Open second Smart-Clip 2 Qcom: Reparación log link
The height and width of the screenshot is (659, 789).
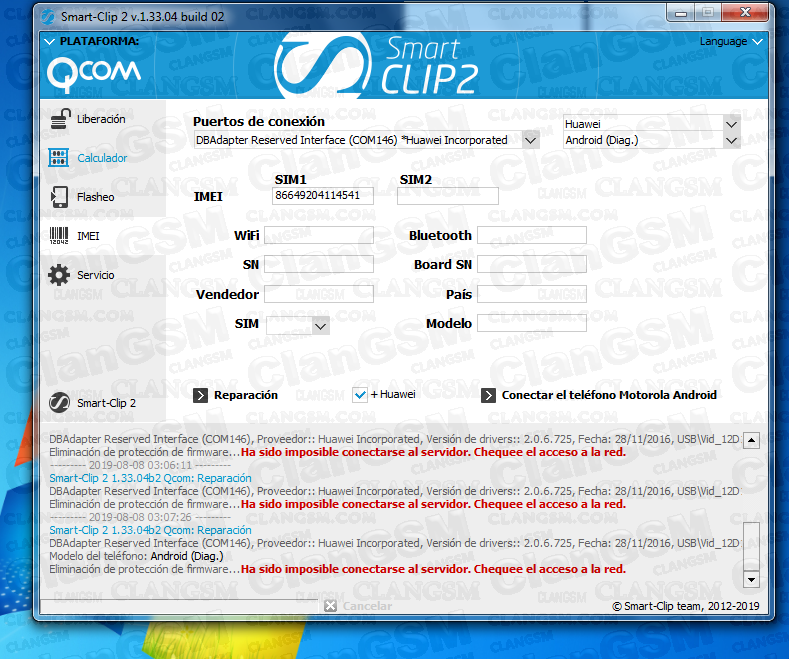point(150,530)
